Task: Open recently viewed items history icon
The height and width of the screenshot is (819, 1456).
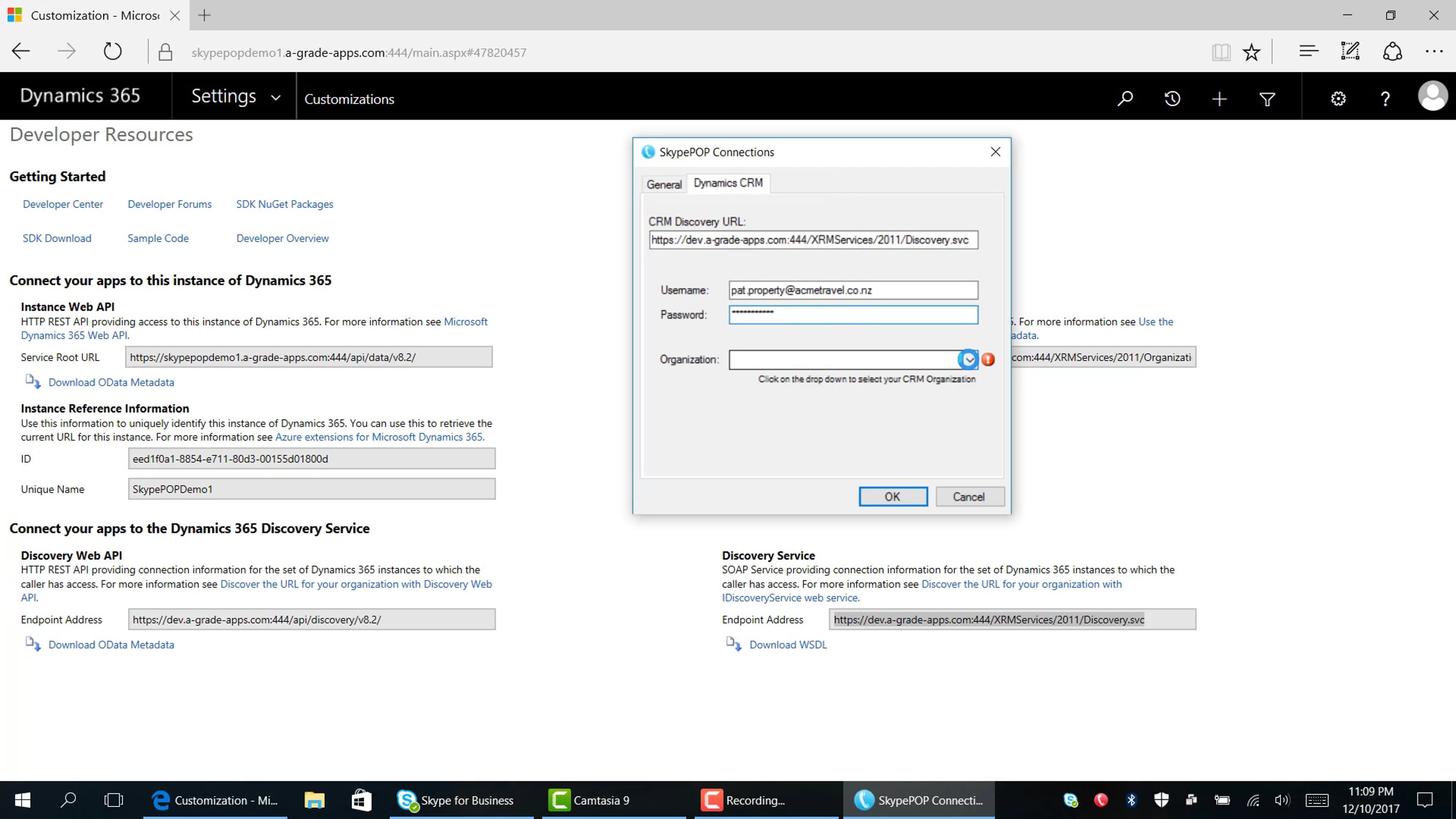Action: click(1172, 98)
